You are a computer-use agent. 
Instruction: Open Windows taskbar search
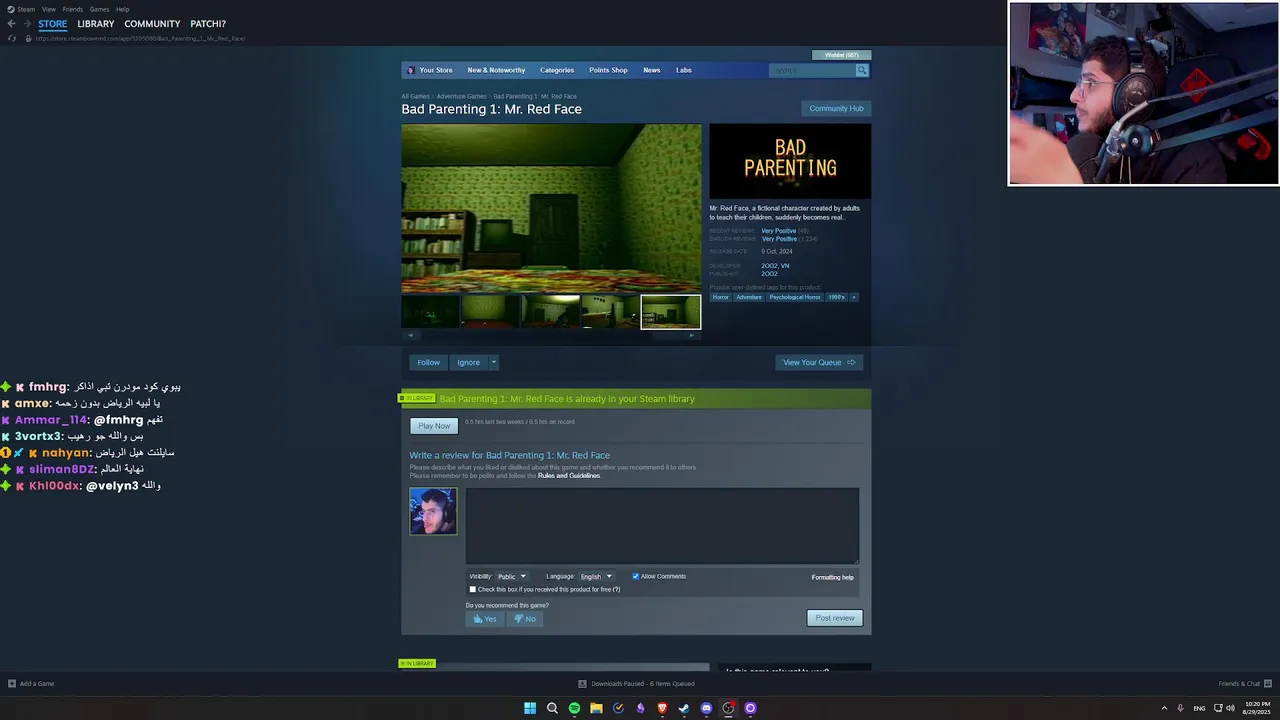click(x=552, y=708)
